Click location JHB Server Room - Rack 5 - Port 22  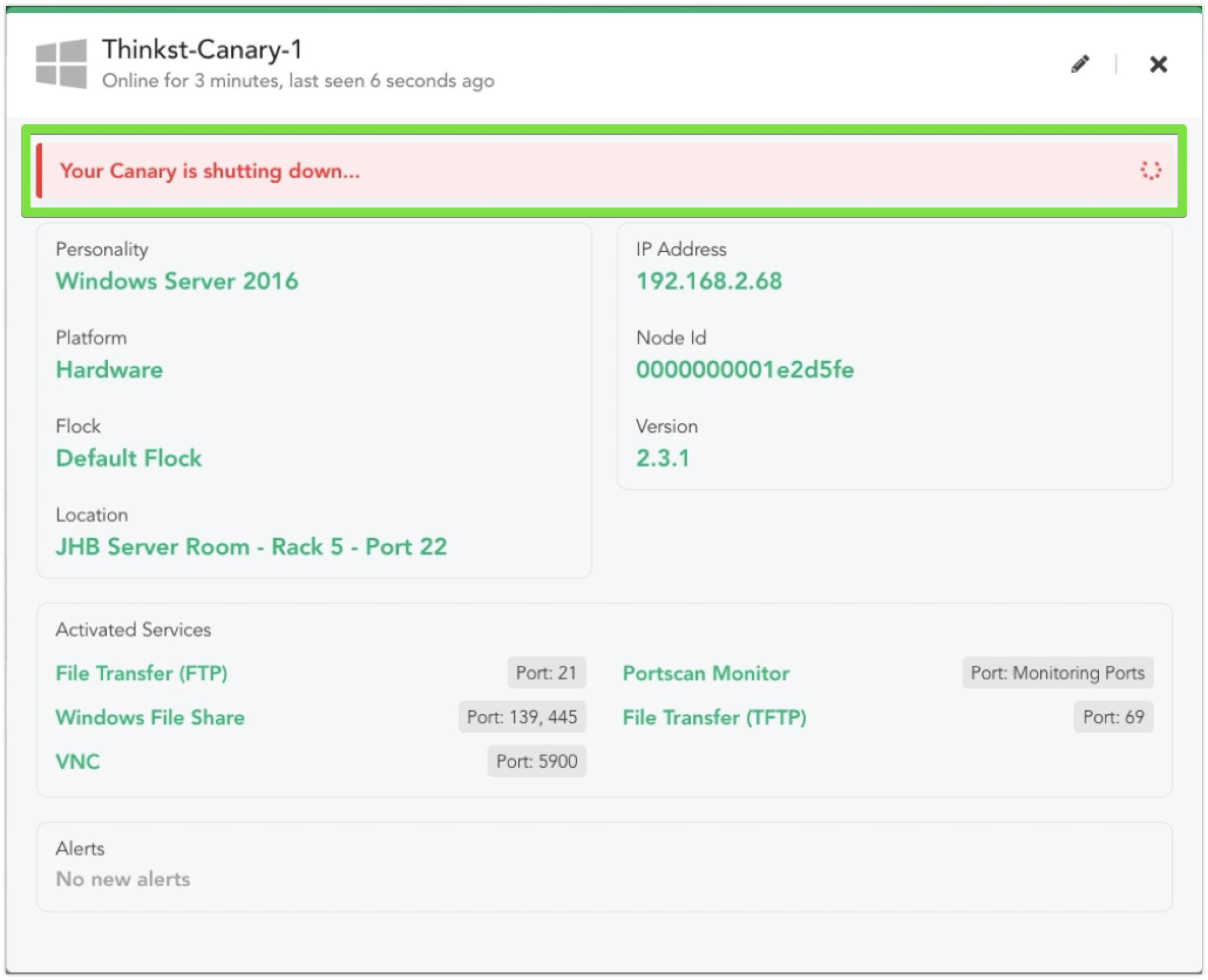pyautogui.click(x=251, y=547)
